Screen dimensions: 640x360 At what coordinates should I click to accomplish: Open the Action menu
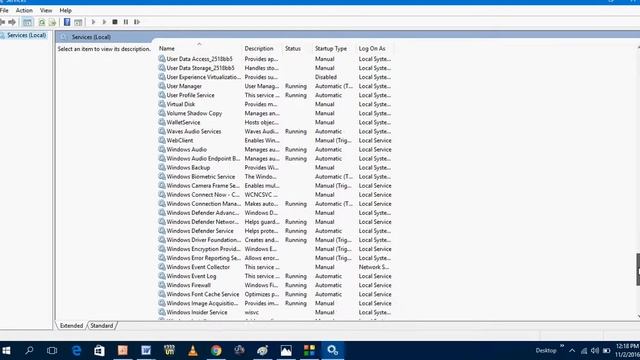pos(24,10)
